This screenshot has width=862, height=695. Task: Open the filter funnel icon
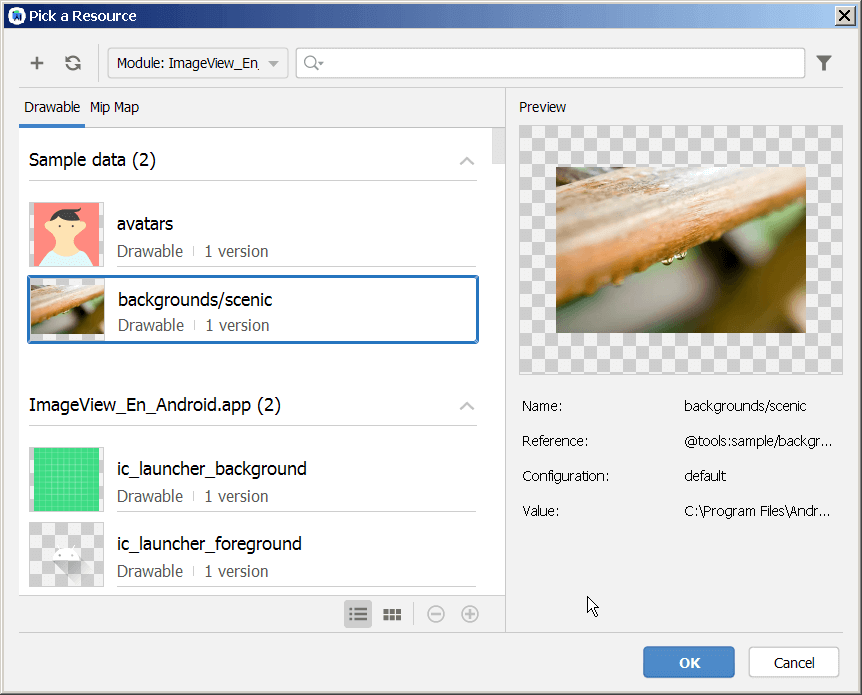(824, 63)
